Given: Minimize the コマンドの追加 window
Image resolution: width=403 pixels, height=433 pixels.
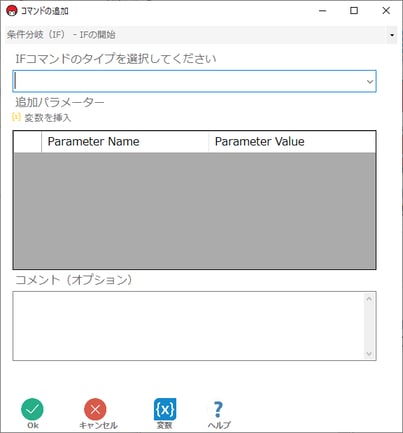Looking at the screenshot, I should (322, 11).
